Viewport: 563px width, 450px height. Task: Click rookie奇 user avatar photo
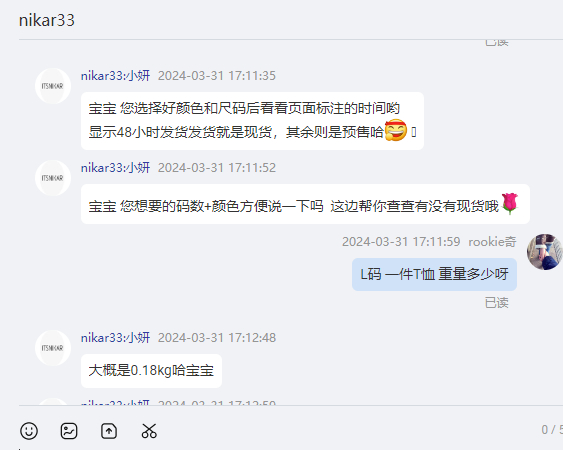(544, 252)
